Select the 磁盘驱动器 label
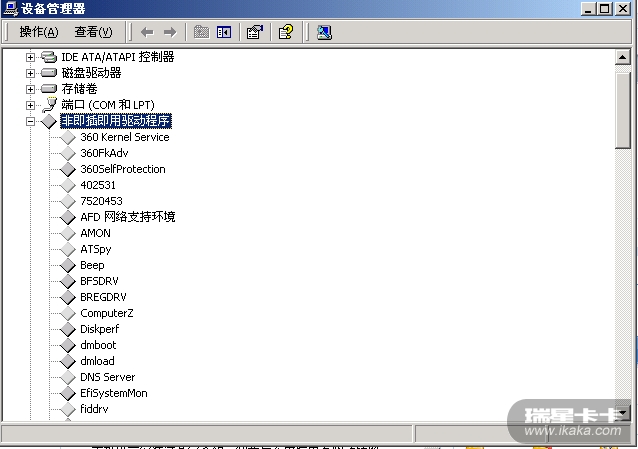The height and width of the screenshot is (449, 638). point(91,73)
